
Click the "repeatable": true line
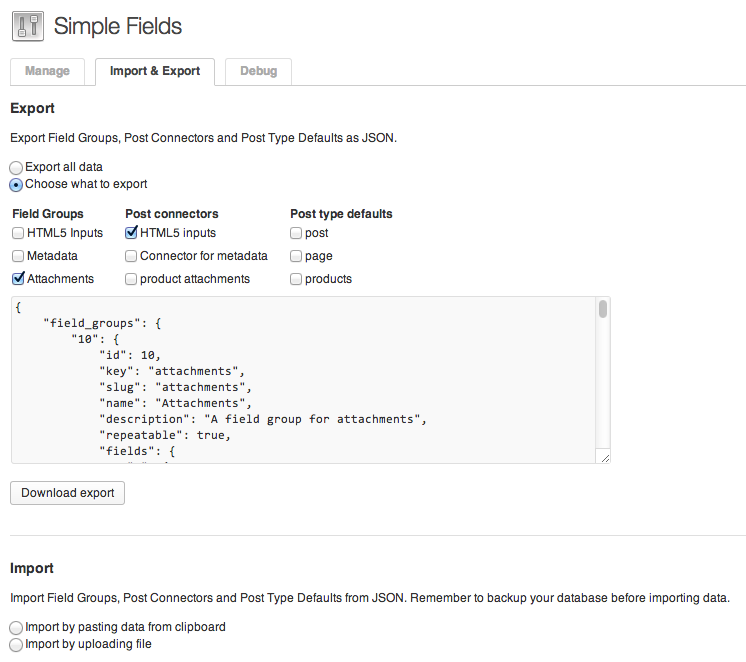coord(165,435)
